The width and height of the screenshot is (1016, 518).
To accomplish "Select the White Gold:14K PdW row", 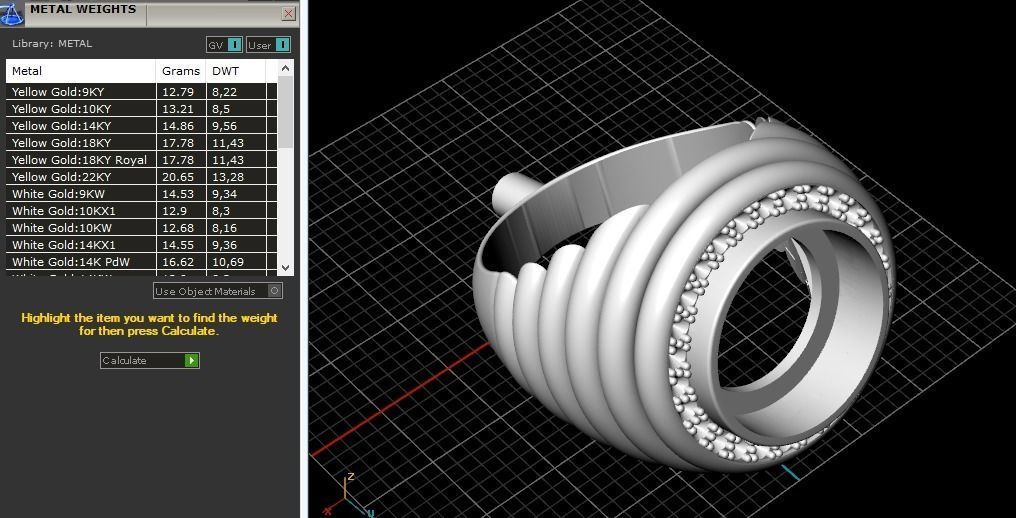I will pyautogui.click(x=142, y=262).
